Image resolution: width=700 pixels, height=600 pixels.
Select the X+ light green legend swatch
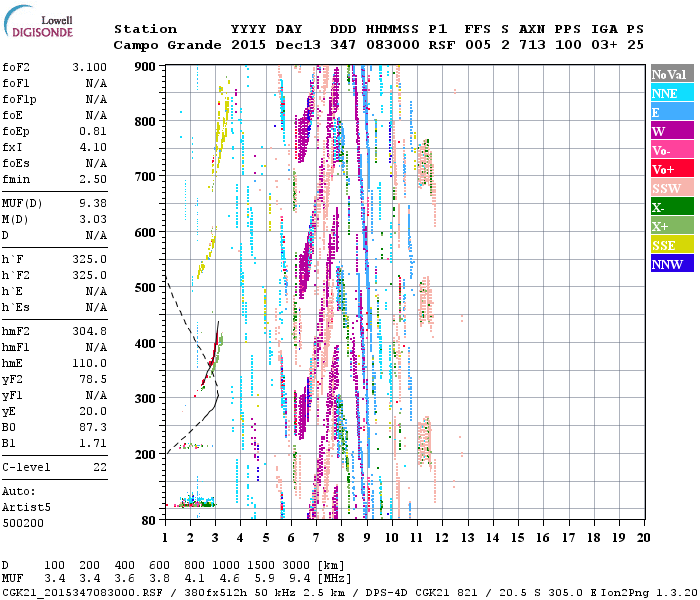tap(672, 225)
